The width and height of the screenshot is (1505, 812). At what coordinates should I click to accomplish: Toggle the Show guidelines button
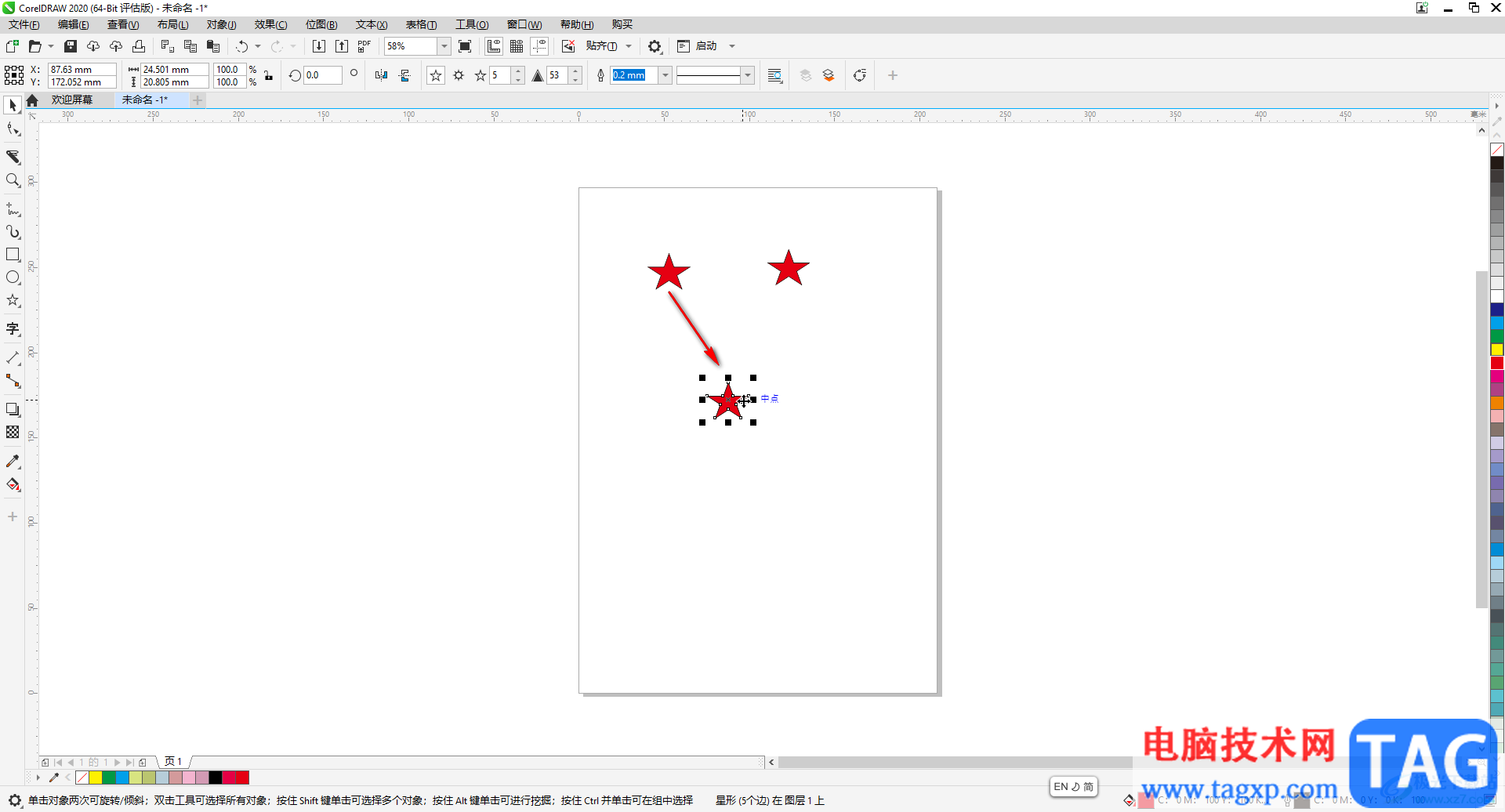pyautogui.click(x=539, y=46)
